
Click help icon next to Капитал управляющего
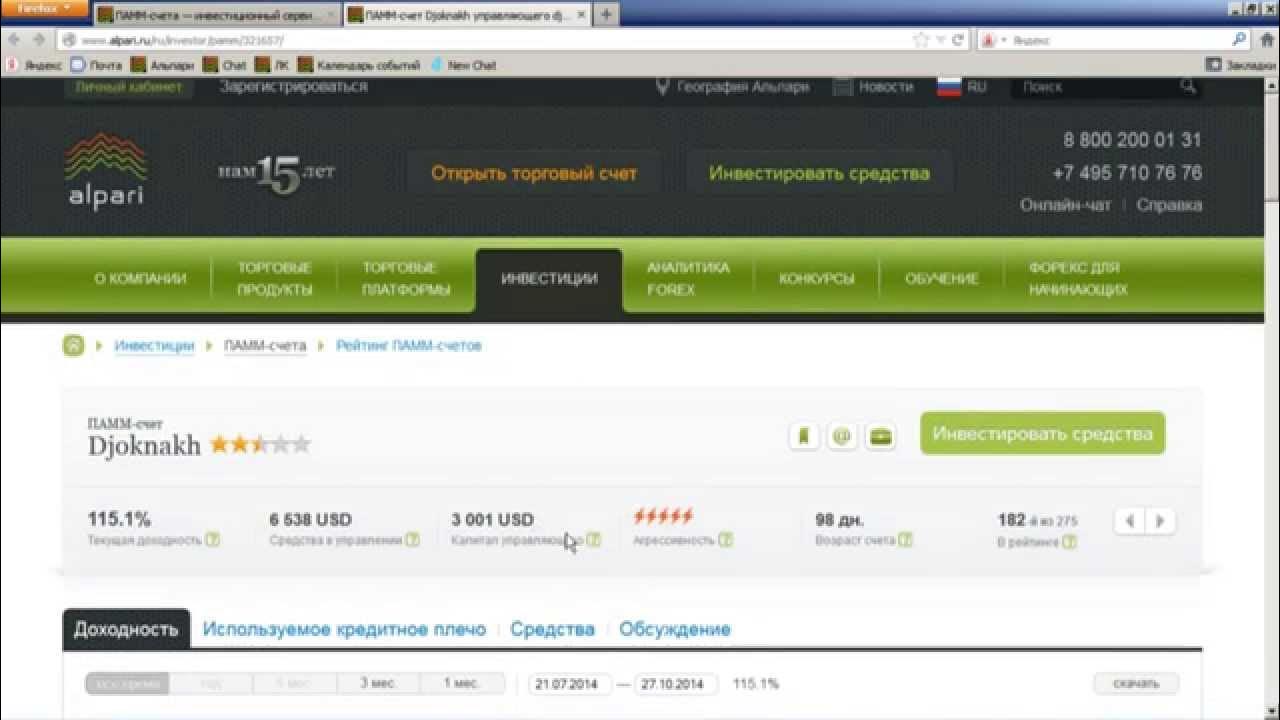[594, 540]
